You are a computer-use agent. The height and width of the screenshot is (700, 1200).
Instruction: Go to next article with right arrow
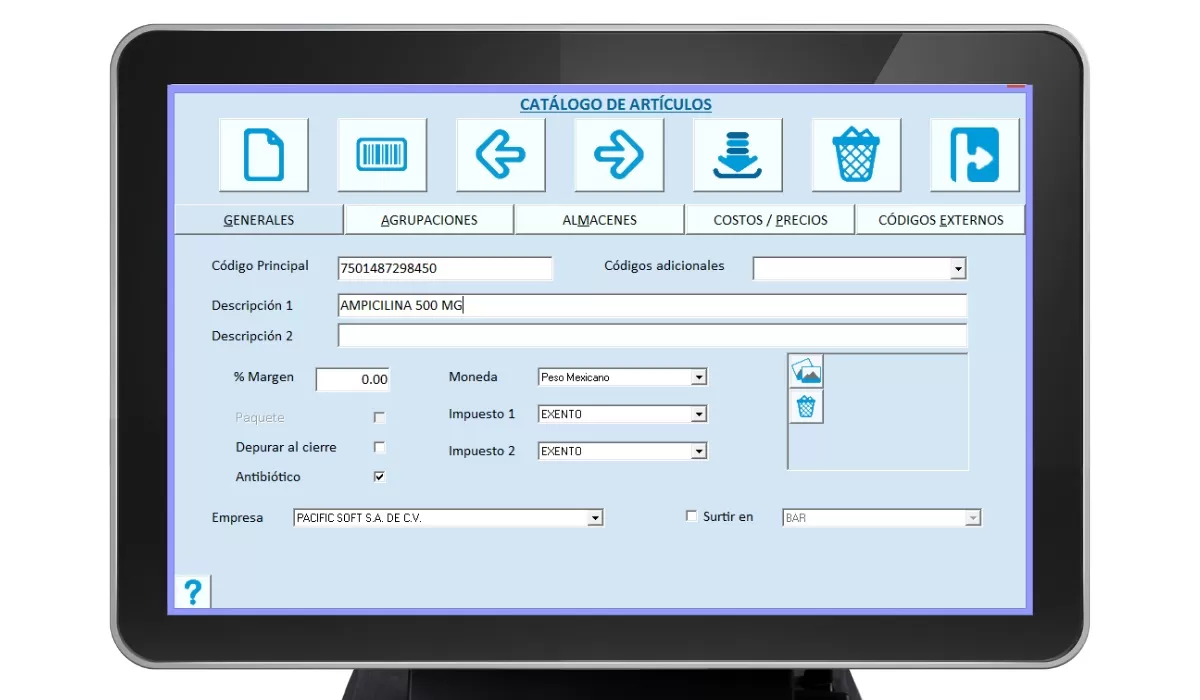tap(619, 155)
